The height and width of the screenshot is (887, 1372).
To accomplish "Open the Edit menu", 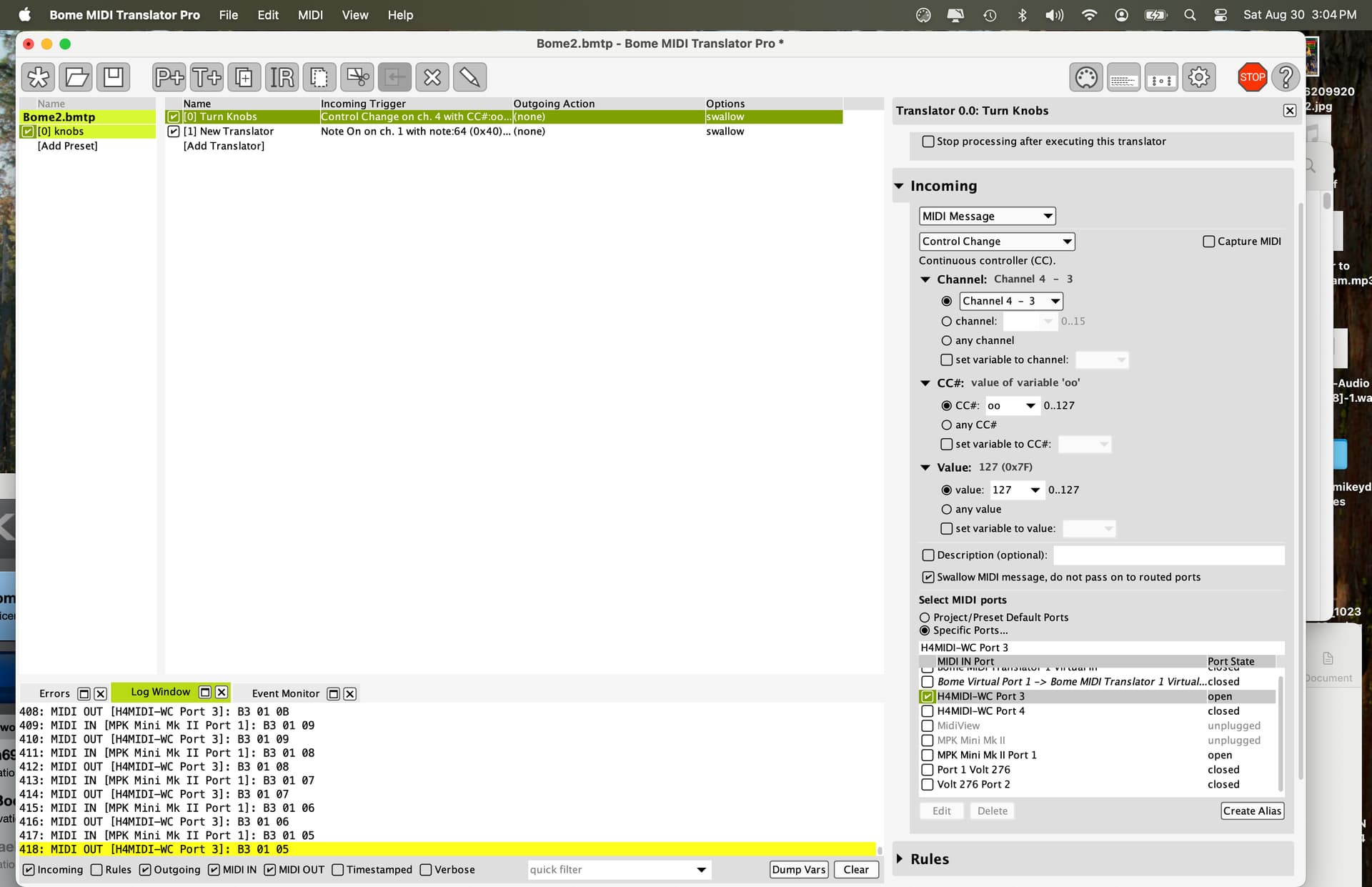I will pyautogui.click(x=268, y=15).
